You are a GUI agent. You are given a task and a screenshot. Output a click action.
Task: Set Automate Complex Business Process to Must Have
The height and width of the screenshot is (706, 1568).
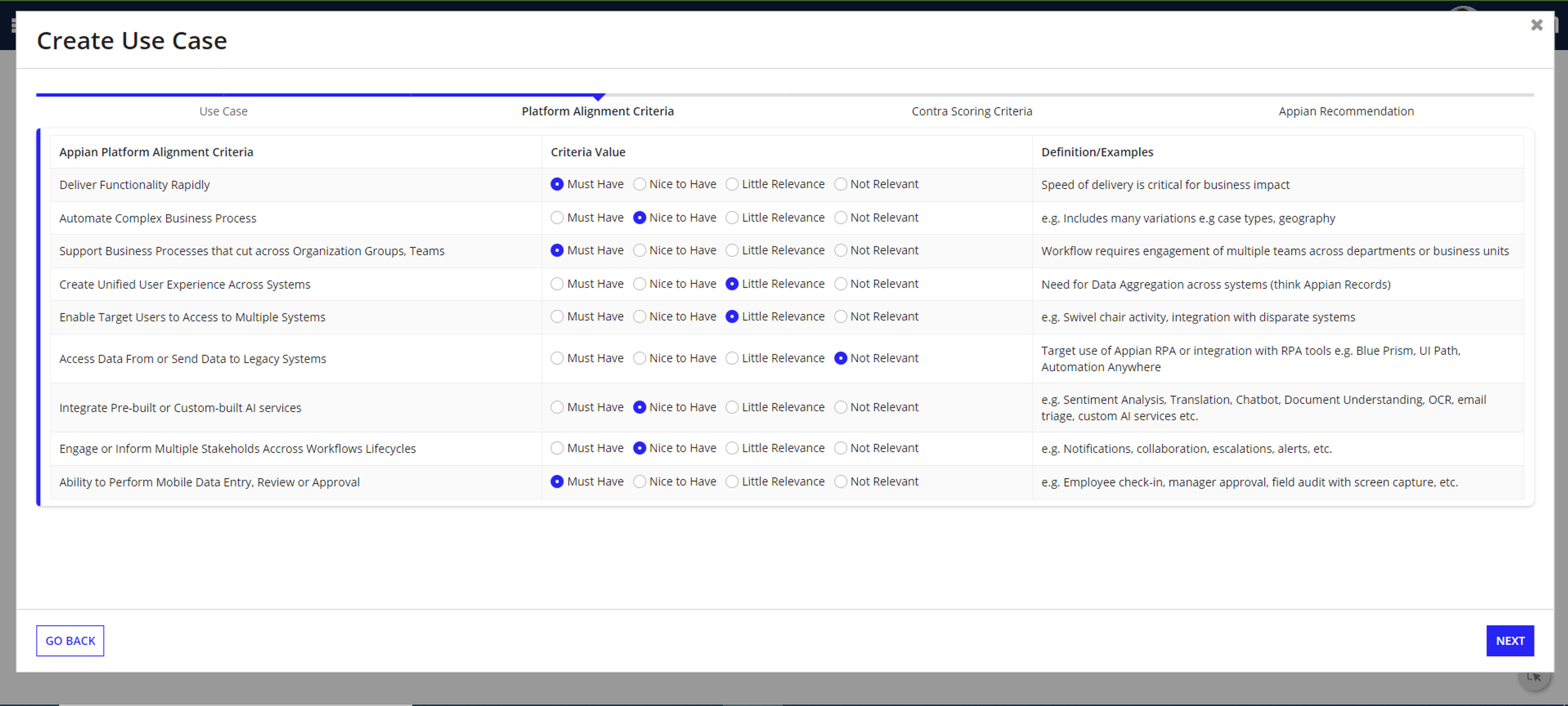click(x=556, y=218)
